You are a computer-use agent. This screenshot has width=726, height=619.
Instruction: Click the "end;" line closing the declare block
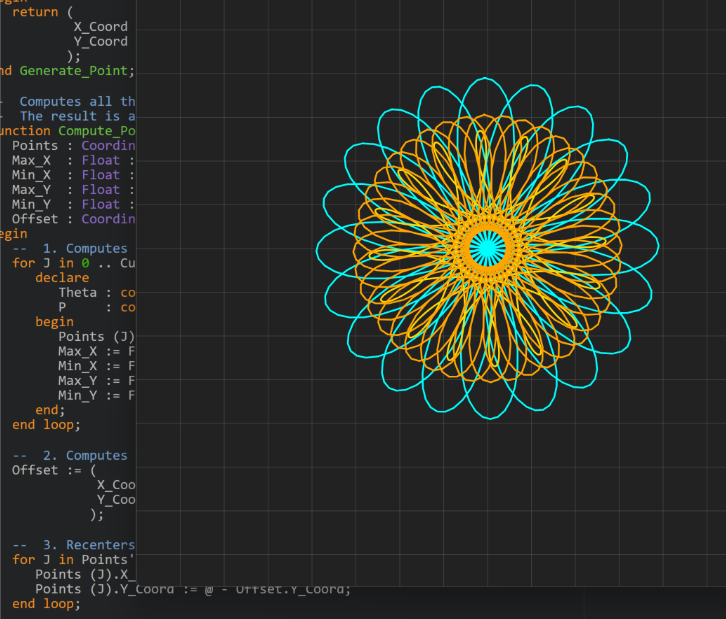tap(50, 410)
